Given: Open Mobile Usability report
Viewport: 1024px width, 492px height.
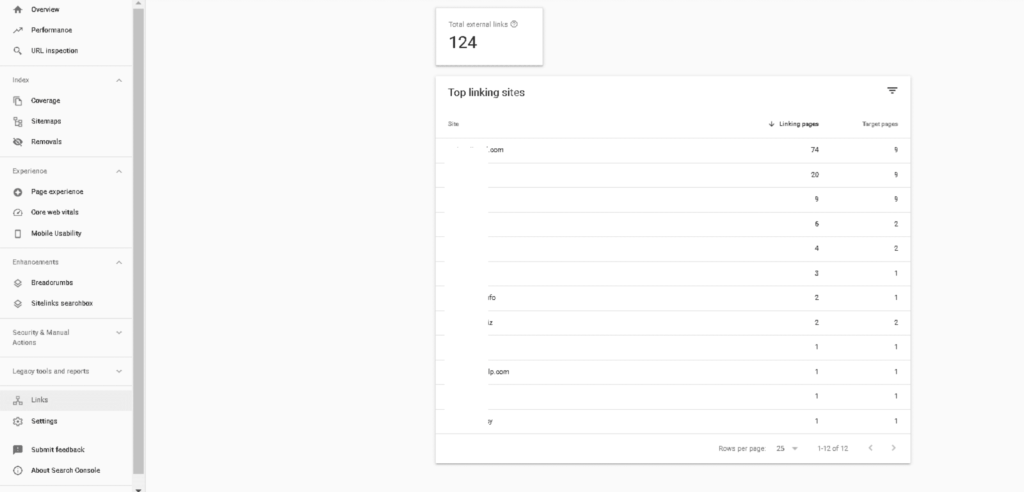Looking at the screenshot, I should tap(56, 233).
